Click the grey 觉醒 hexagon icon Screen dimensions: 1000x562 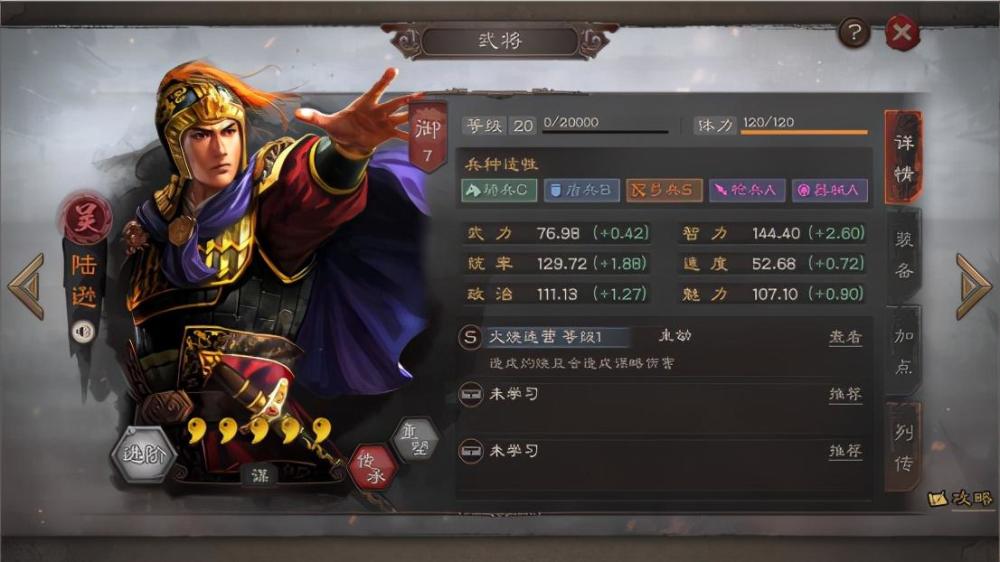click(415, 440)
